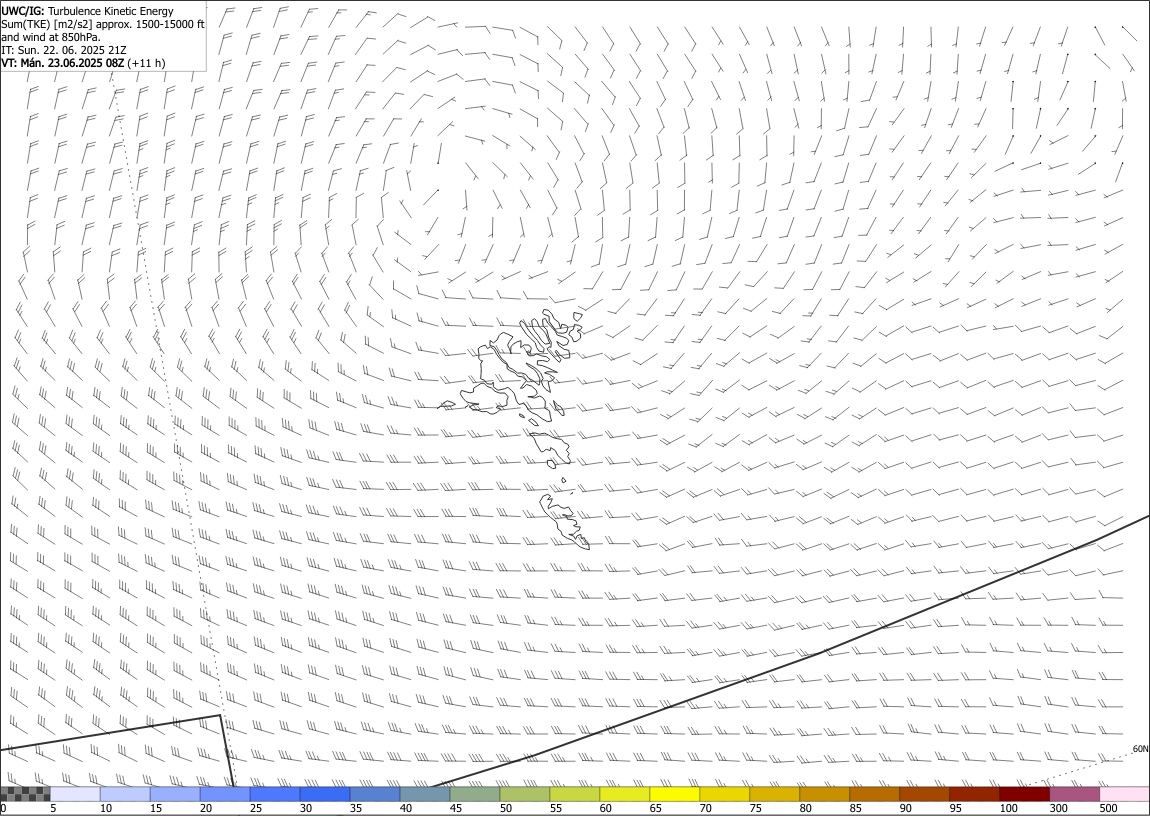Choose the pale pink swatch above 500
This screenshot has width=1150, height=816.
[x=1124, y=794]
